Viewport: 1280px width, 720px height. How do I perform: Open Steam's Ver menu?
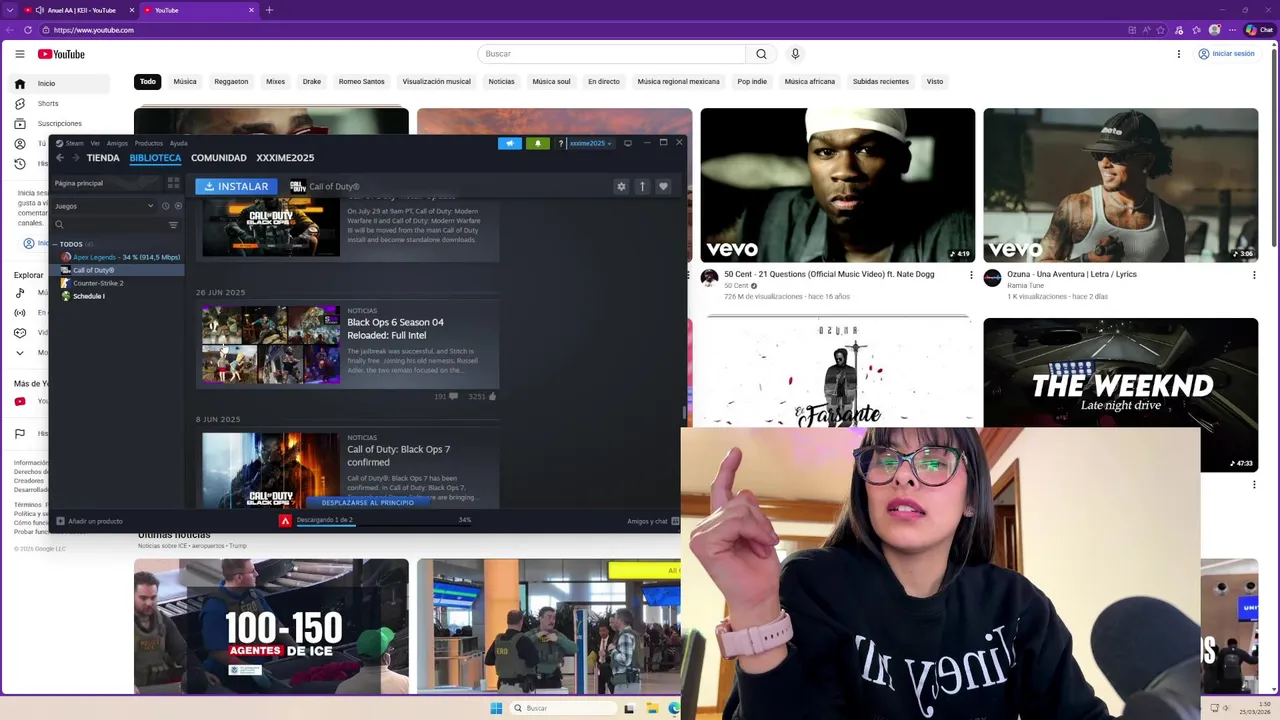coord(95,143)
